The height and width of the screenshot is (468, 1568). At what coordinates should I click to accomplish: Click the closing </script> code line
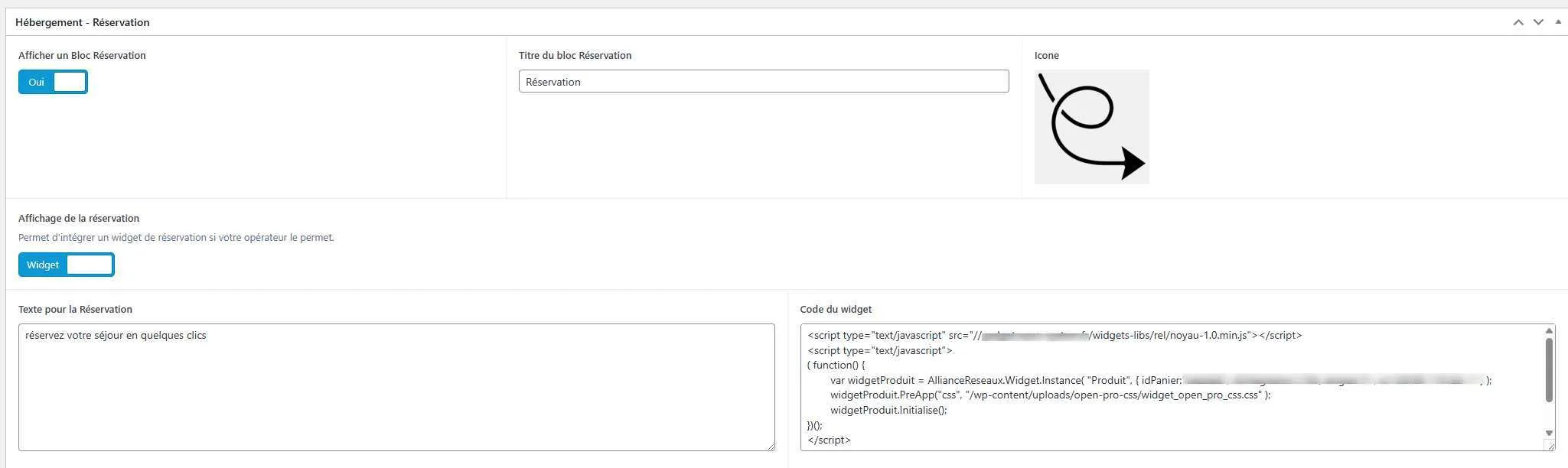(829, 440)
